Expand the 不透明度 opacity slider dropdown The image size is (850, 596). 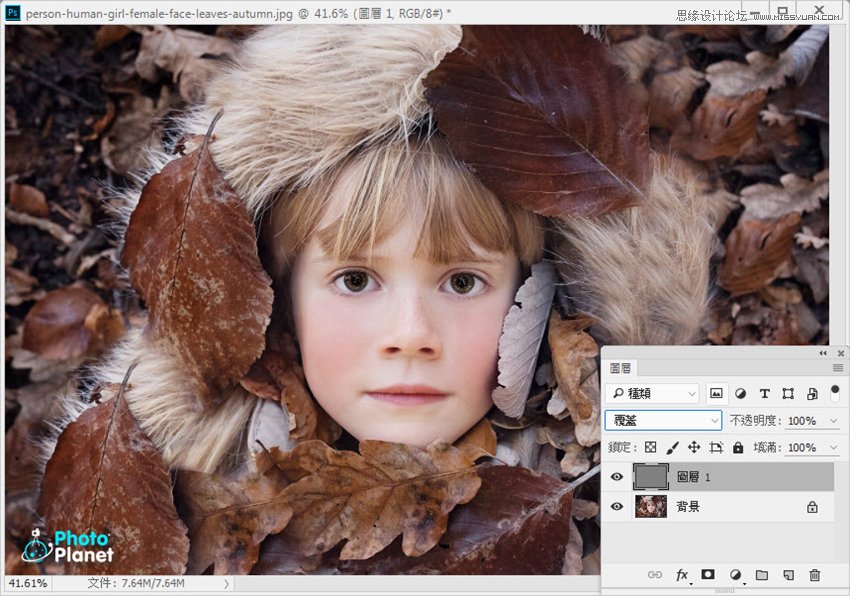click(x=834, y=421)
